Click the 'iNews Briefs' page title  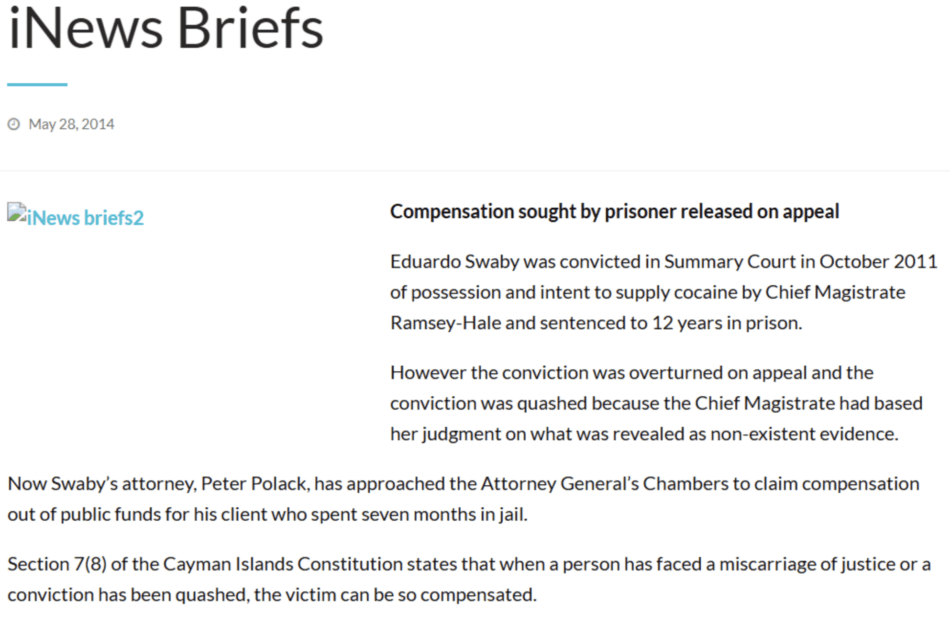pos(166,29)
